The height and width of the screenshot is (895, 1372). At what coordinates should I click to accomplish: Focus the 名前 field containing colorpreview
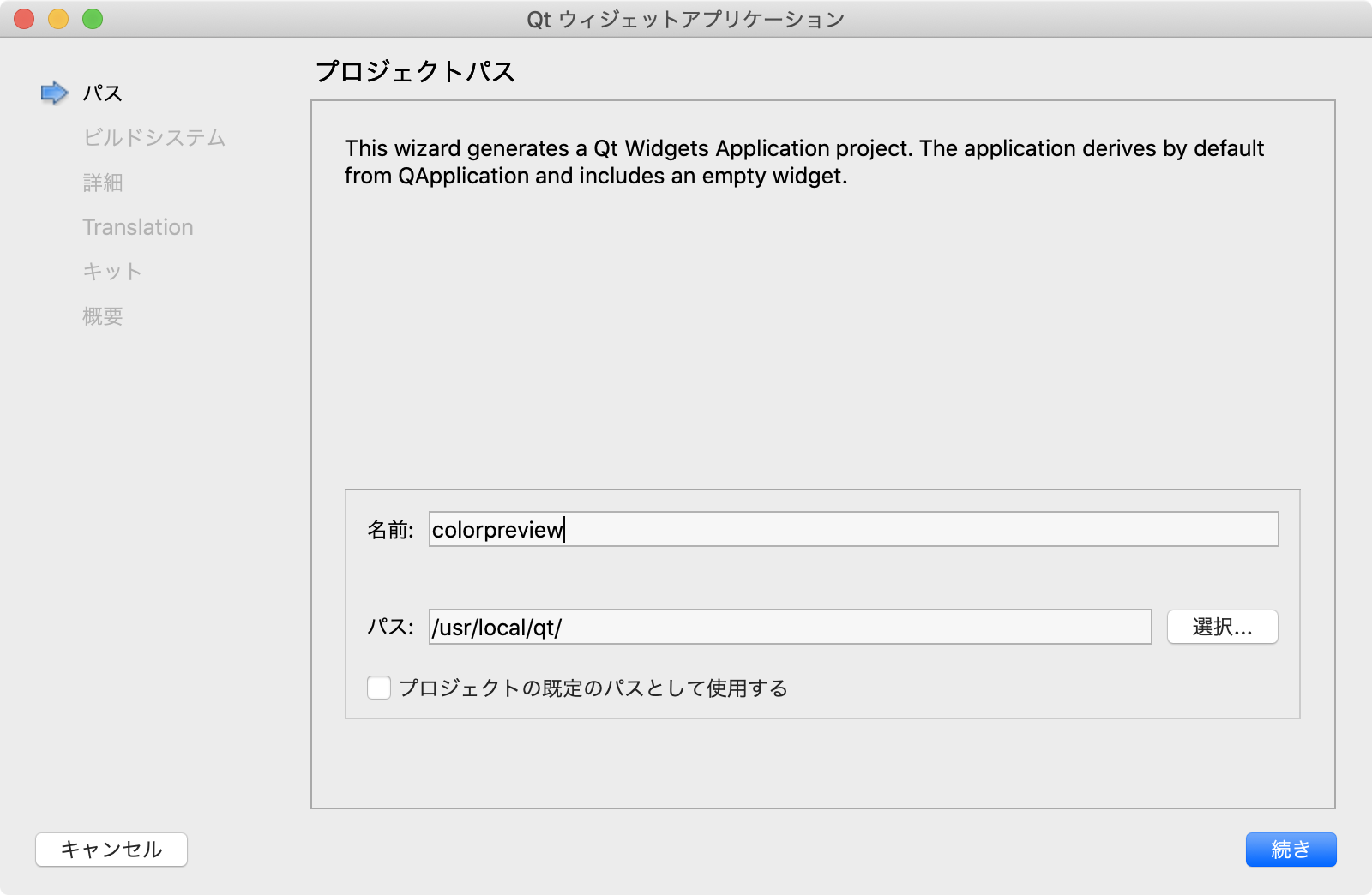pos(854,529)
